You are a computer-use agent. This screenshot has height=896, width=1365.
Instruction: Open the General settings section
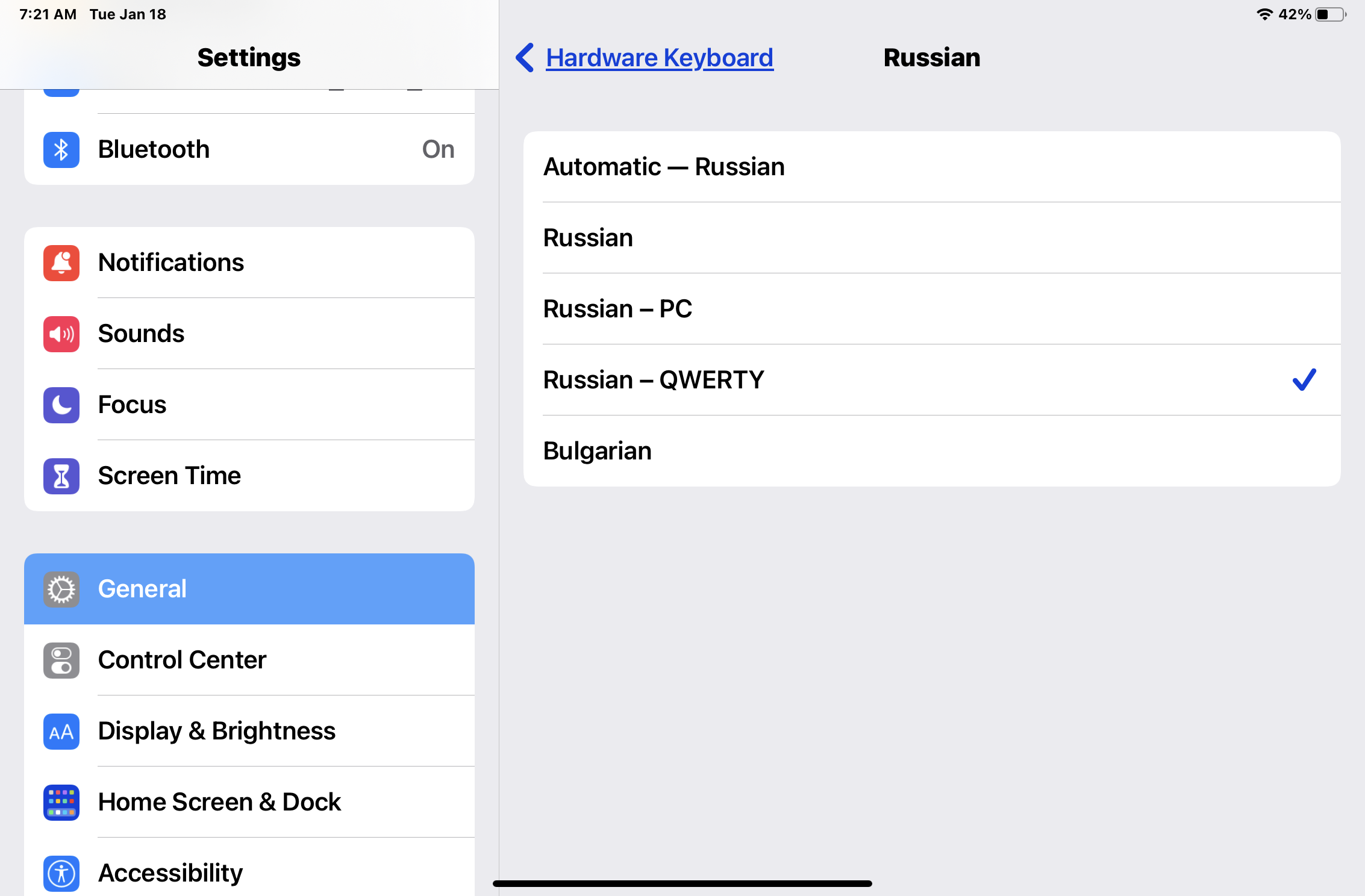coord(249,589)
